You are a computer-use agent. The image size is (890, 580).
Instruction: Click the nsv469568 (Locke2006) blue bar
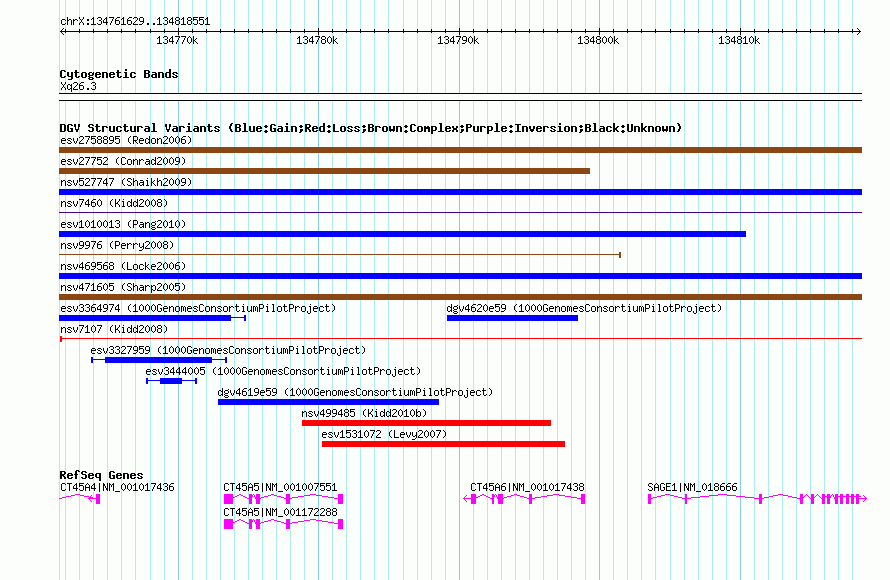tap(460, 276)
